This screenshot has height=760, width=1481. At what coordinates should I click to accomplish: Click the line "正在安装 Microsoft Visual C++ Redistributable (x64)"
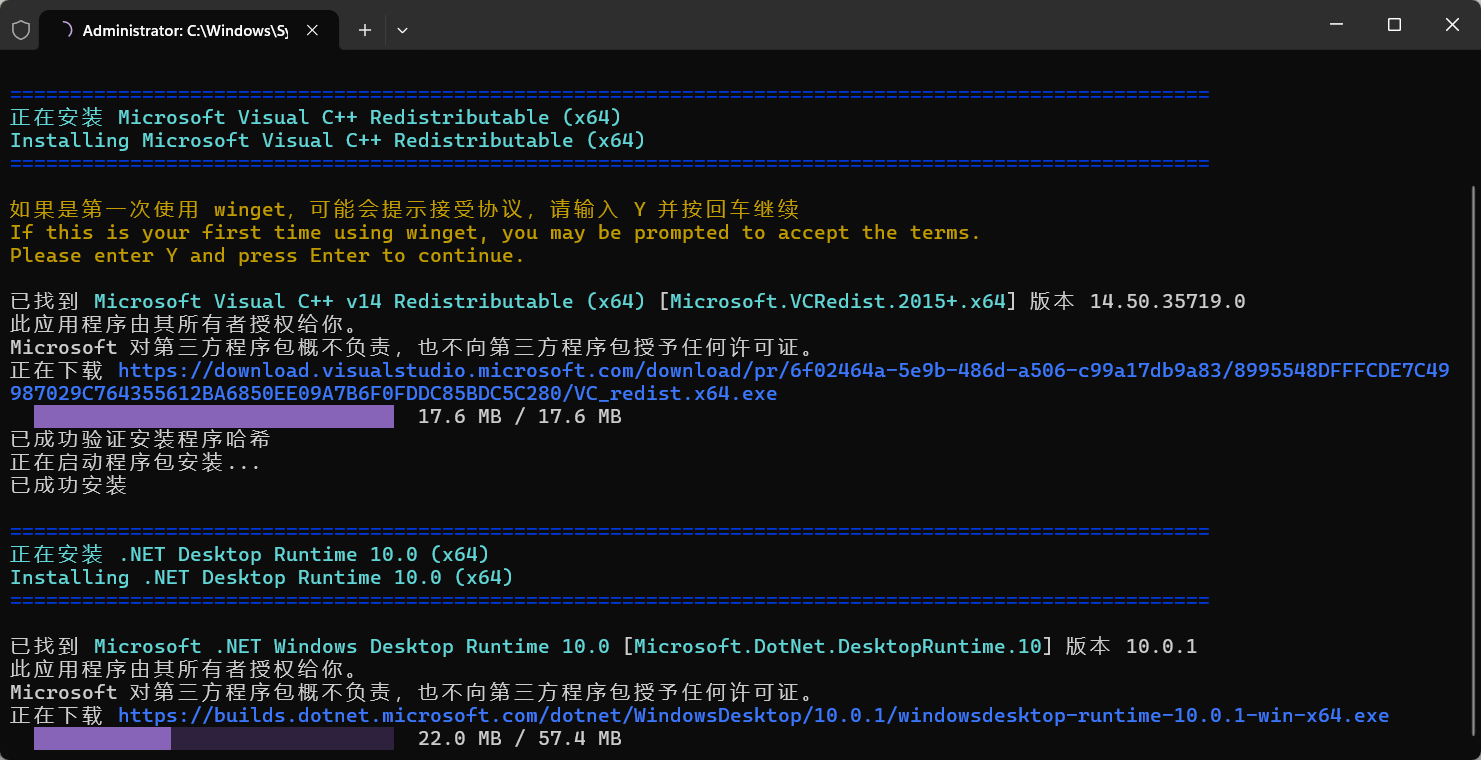316,118
